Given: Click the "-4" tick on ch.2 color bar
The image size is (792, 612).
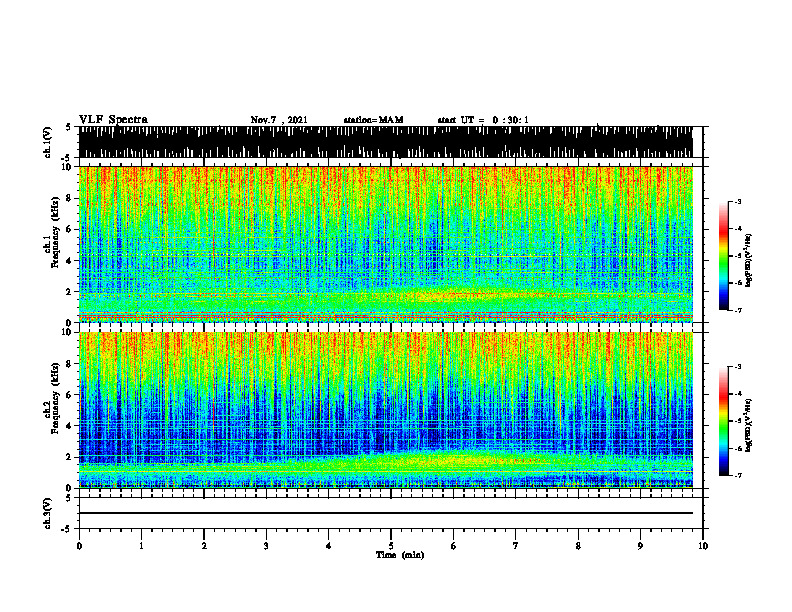Looking at the screenshot, I should point(738,394).
